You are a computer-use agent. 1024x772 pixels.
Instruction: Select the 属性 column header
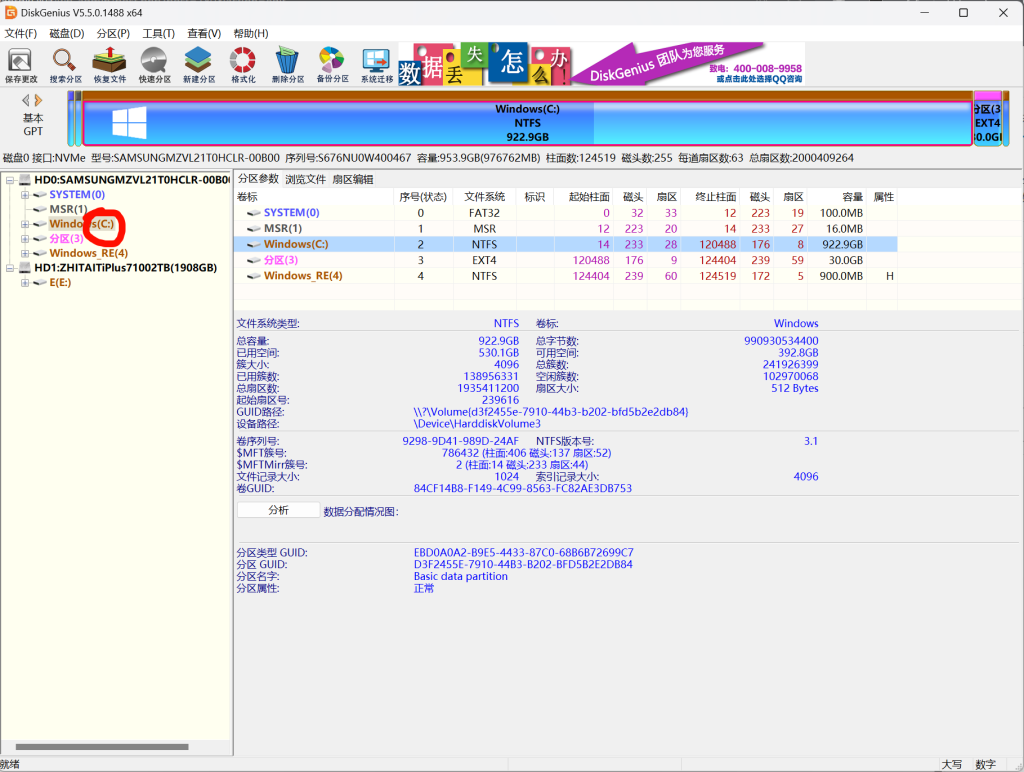(884, 197)
